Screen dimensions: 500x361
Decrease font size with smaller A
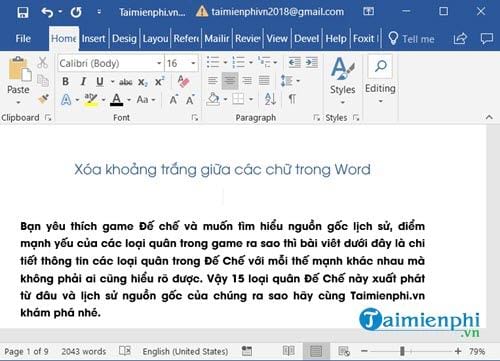click(x=190, y=99)
